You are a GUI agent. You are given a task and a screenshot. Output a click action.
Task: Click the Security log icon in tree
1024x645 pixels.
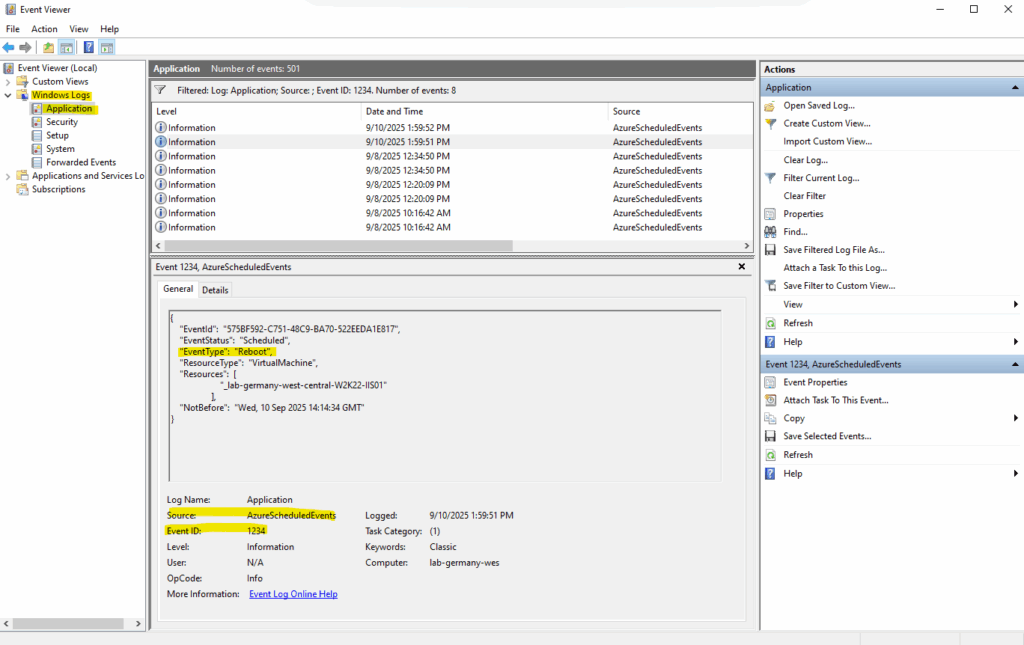[37, 122]
